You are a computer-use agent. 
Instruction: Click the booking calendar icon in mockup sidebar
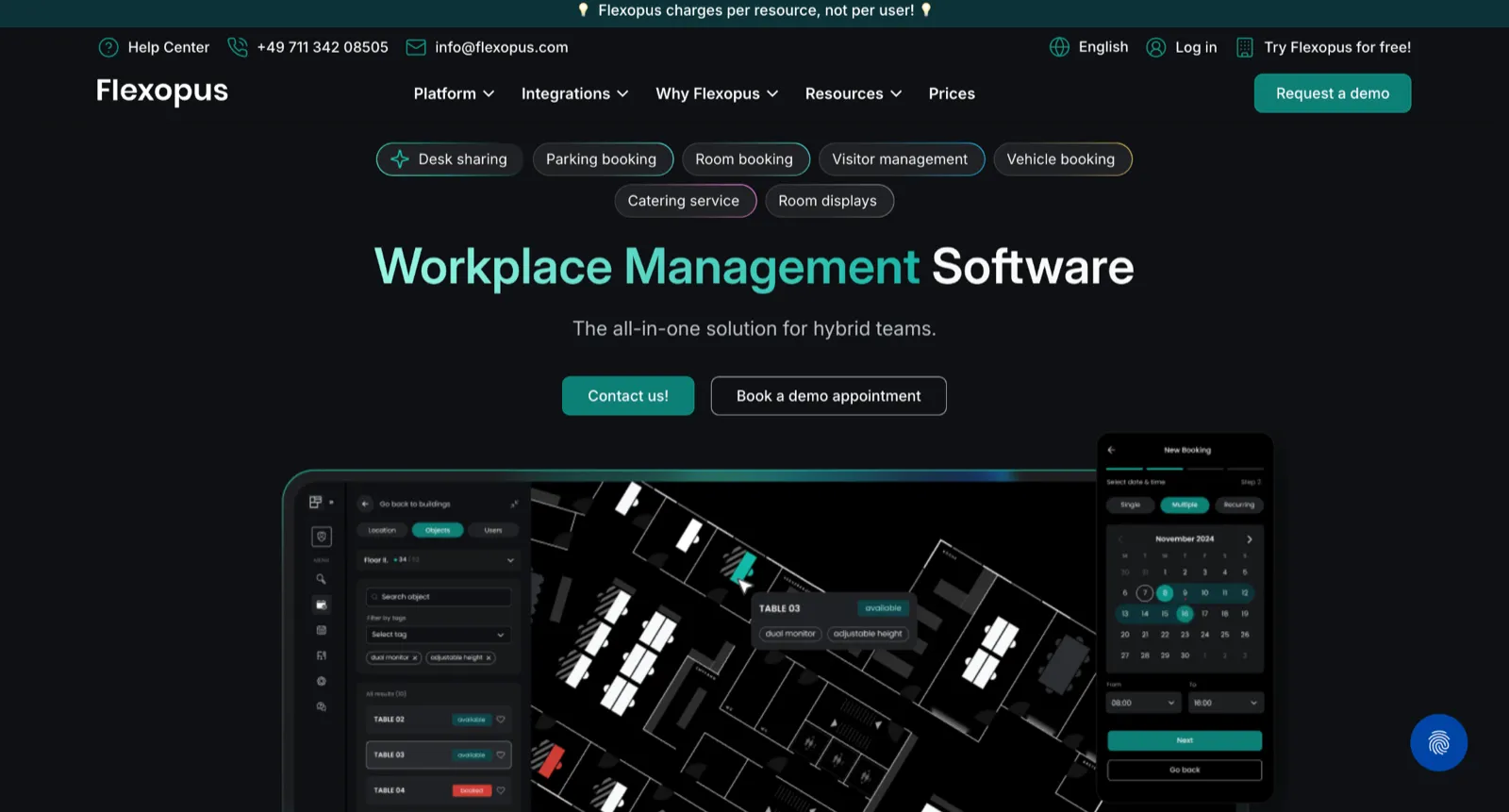321,605
